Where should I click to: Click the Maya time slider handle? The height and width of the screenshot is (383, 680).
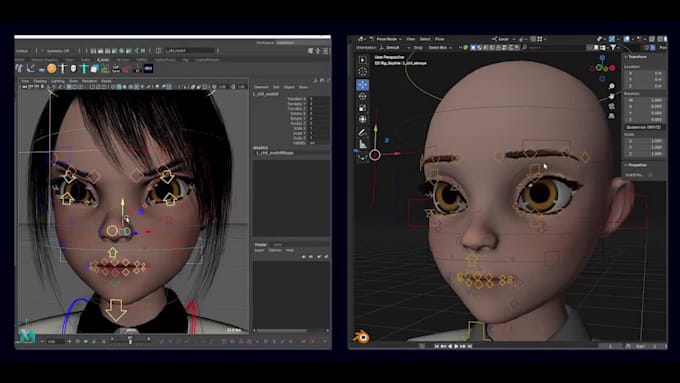(130, 341)
